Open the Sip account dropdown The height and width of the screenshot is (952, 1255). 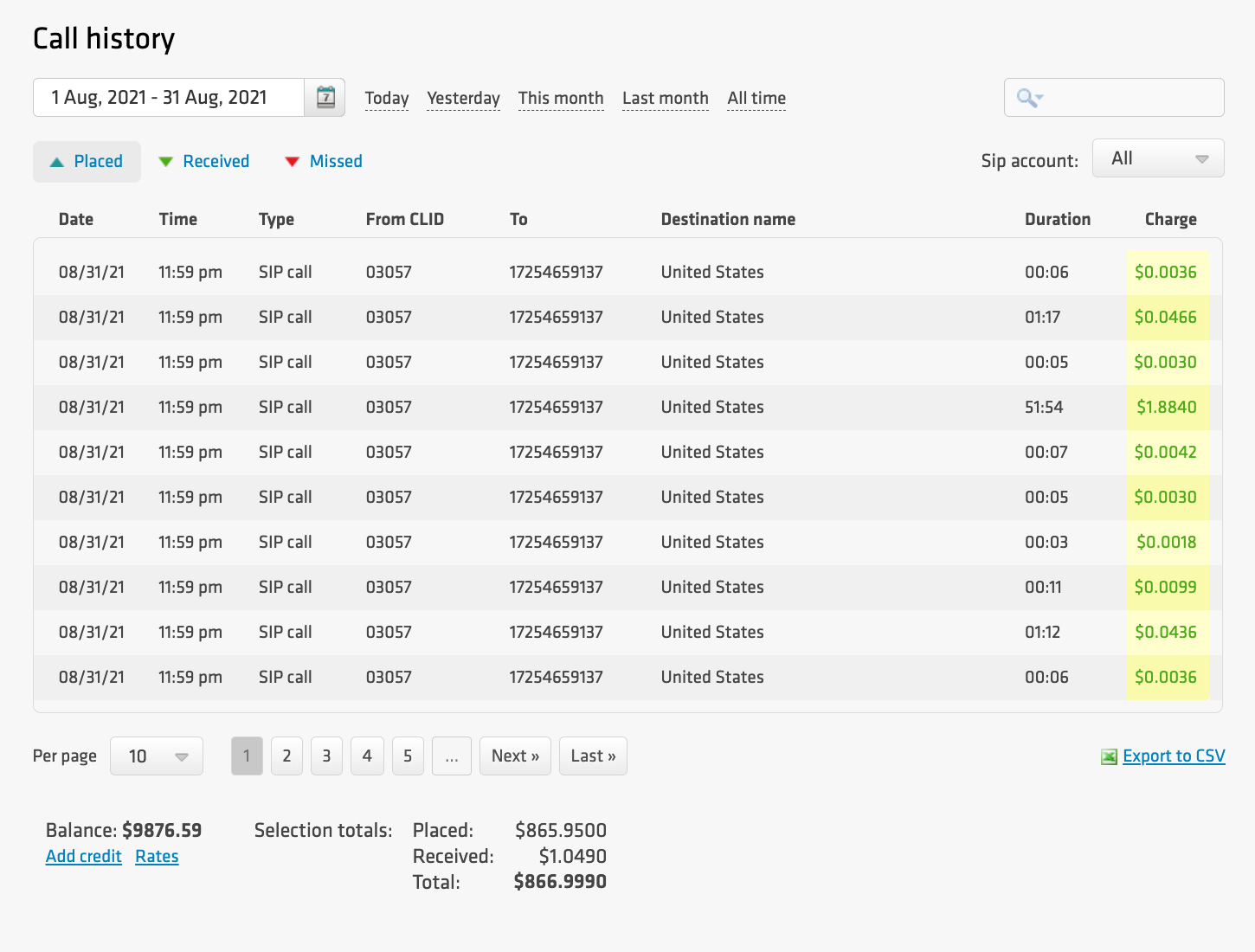click(x=1158, y=158)
